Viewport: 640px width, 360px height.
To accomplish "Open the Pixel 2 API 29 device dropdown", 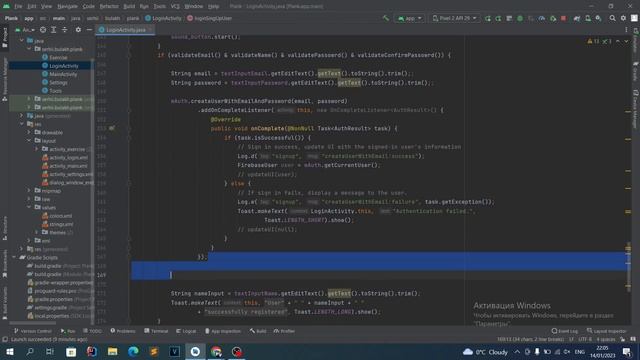I will pos(454,18).
